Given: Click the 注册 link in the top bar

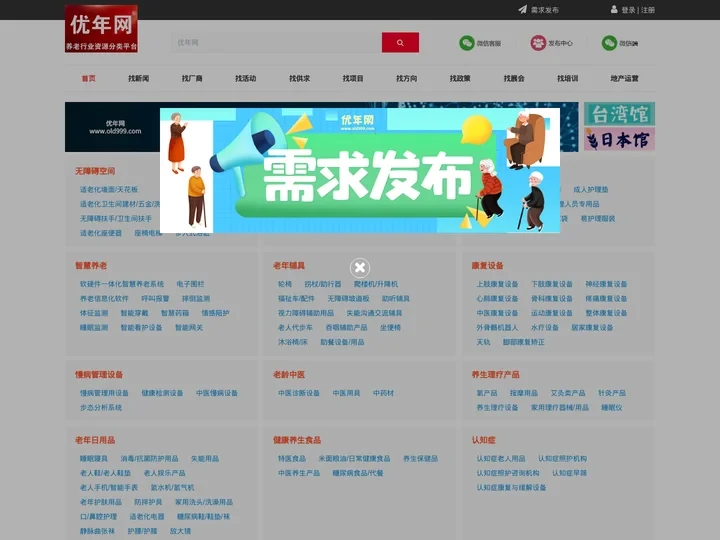Looking at the screenshot, I should [648, 10].
